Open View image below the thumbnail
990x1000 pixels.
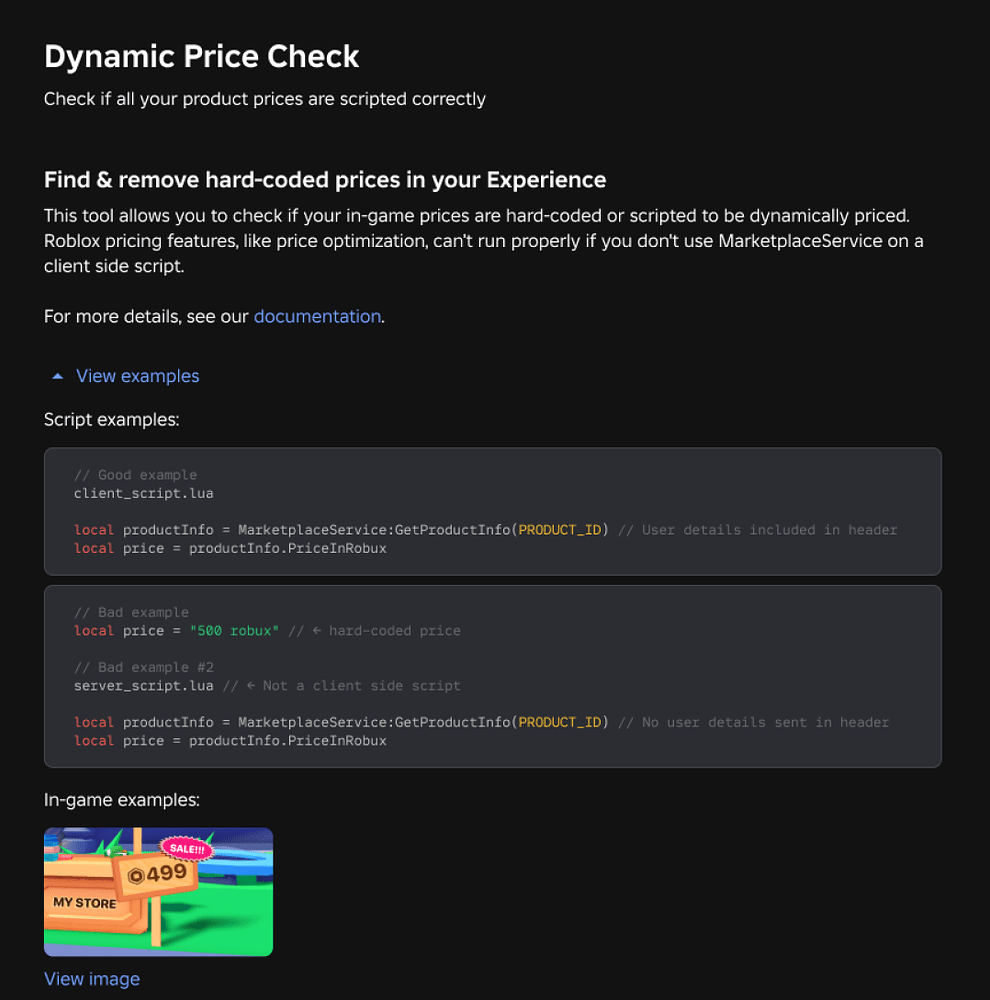91,978
